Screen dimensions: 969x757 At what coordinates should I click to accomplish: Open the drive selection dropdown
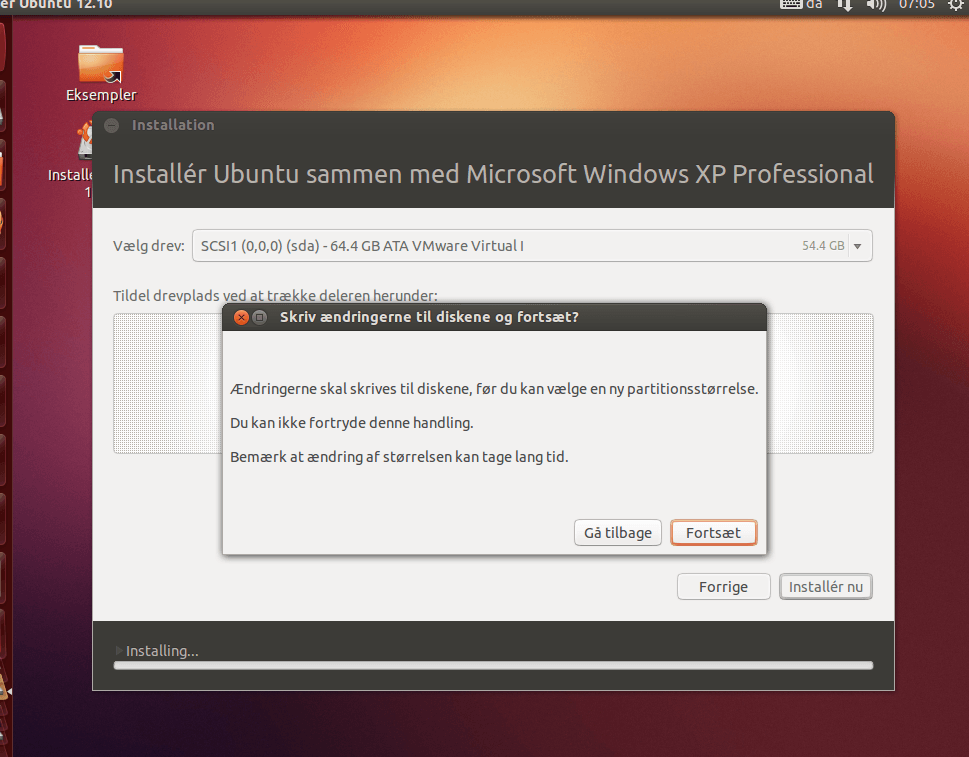coord(858,245)
